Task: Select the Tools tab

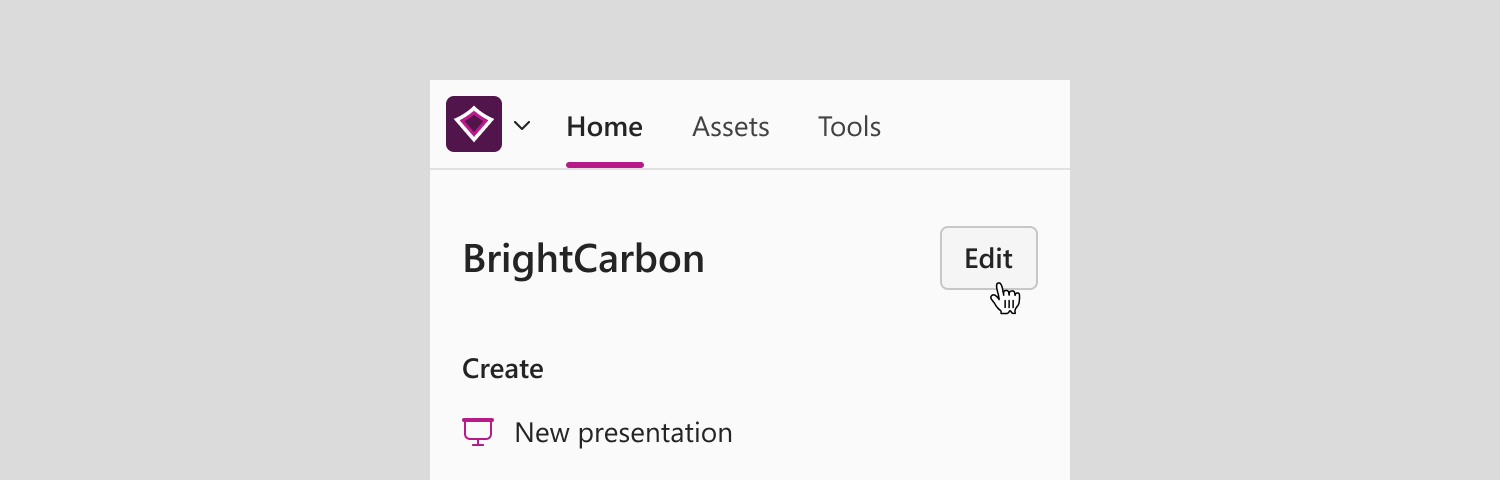Action: coord(849,127)
